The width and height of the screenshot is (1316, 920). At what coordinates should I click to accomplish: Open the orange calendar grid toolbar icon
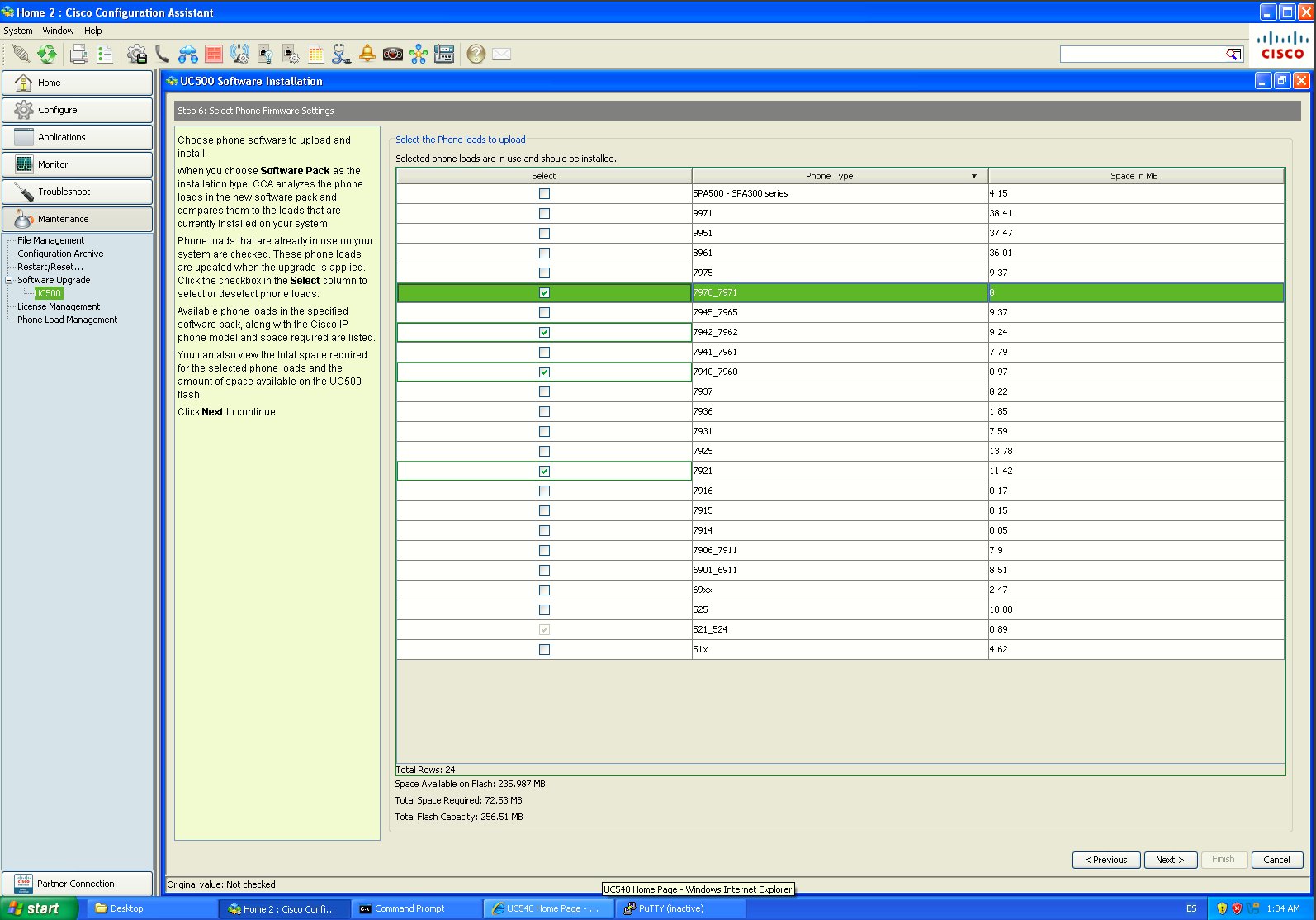(x=316, y=55)
